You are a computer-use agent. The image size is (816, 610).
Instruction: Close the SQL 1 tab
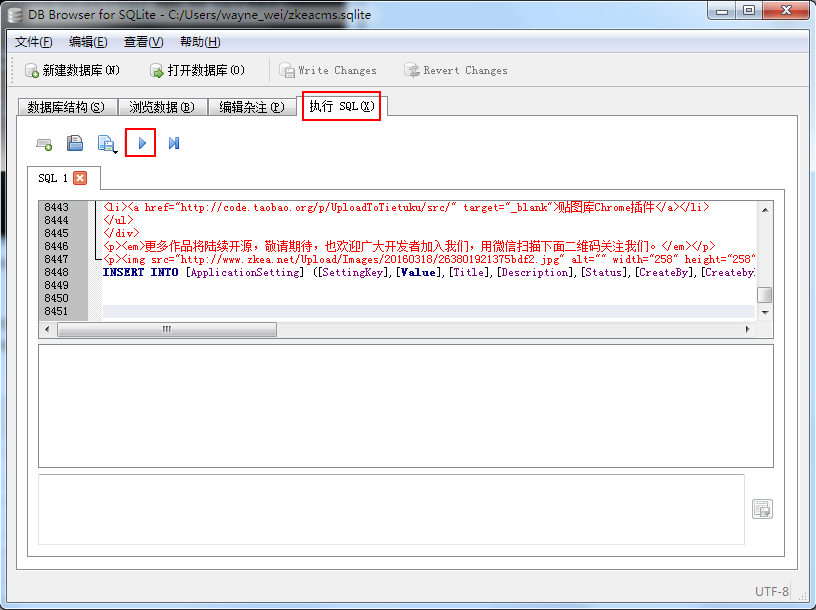point(80,178)
